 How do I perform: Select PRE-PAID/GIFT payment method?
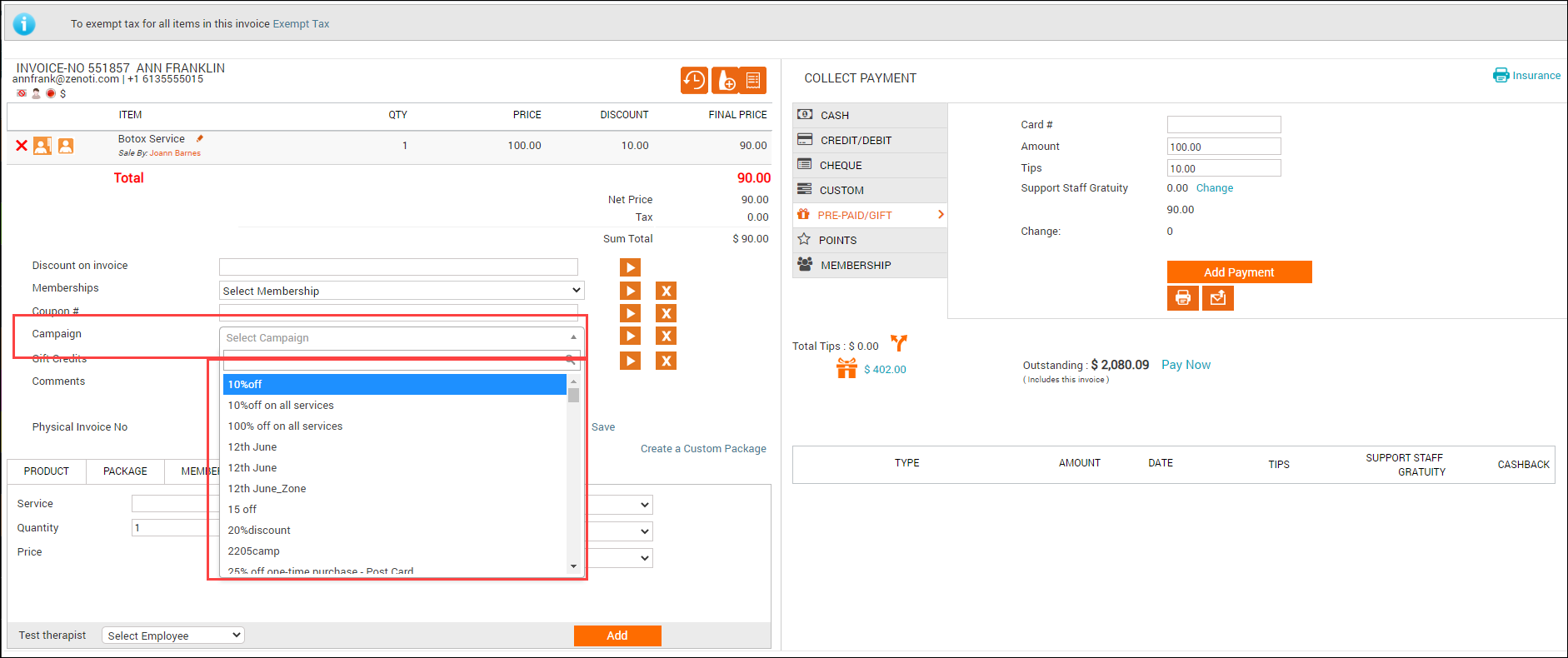point(870,215)
